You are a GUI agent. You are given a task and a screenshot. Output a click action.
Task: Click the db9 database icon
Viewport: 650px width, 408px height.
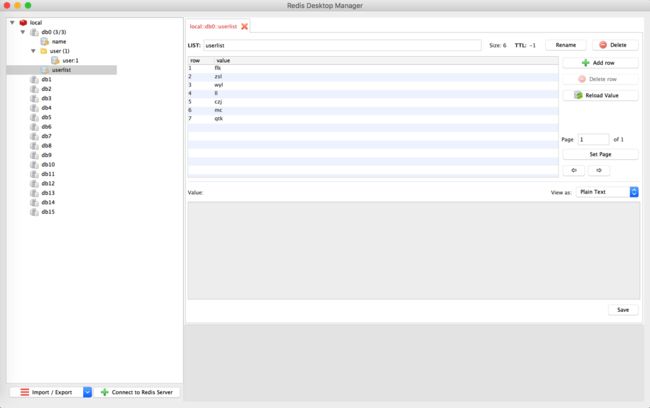pos(34,155)
